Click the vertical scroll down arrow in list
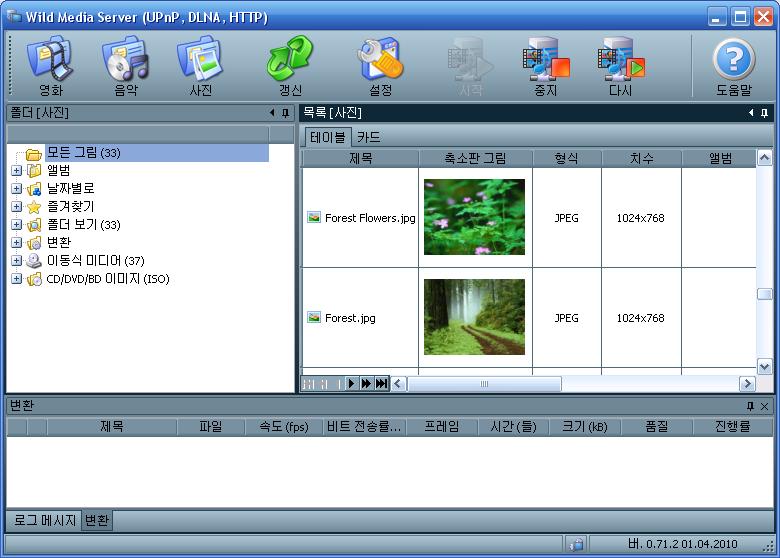780x558 pixels. 764,367
